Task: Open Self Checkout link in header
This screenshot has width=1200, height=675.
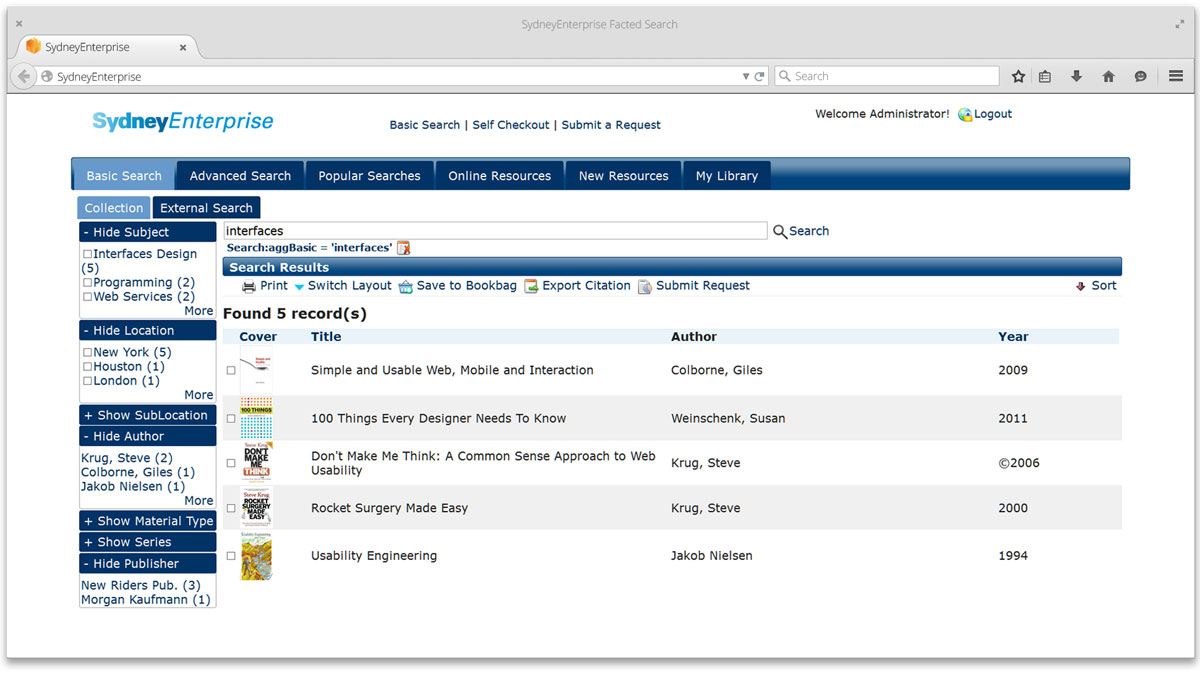Action: (511, 125)
